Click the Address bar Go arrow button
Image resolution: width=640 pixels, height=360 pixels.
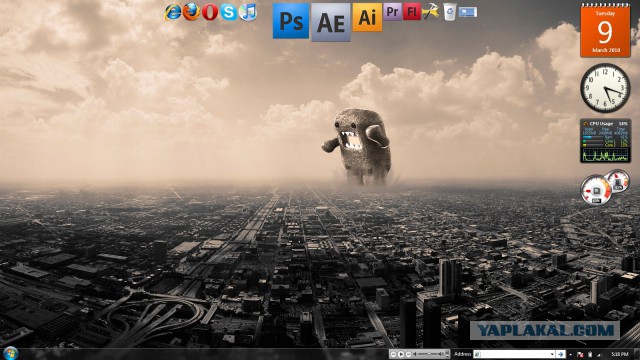click(x=560, y=354)
